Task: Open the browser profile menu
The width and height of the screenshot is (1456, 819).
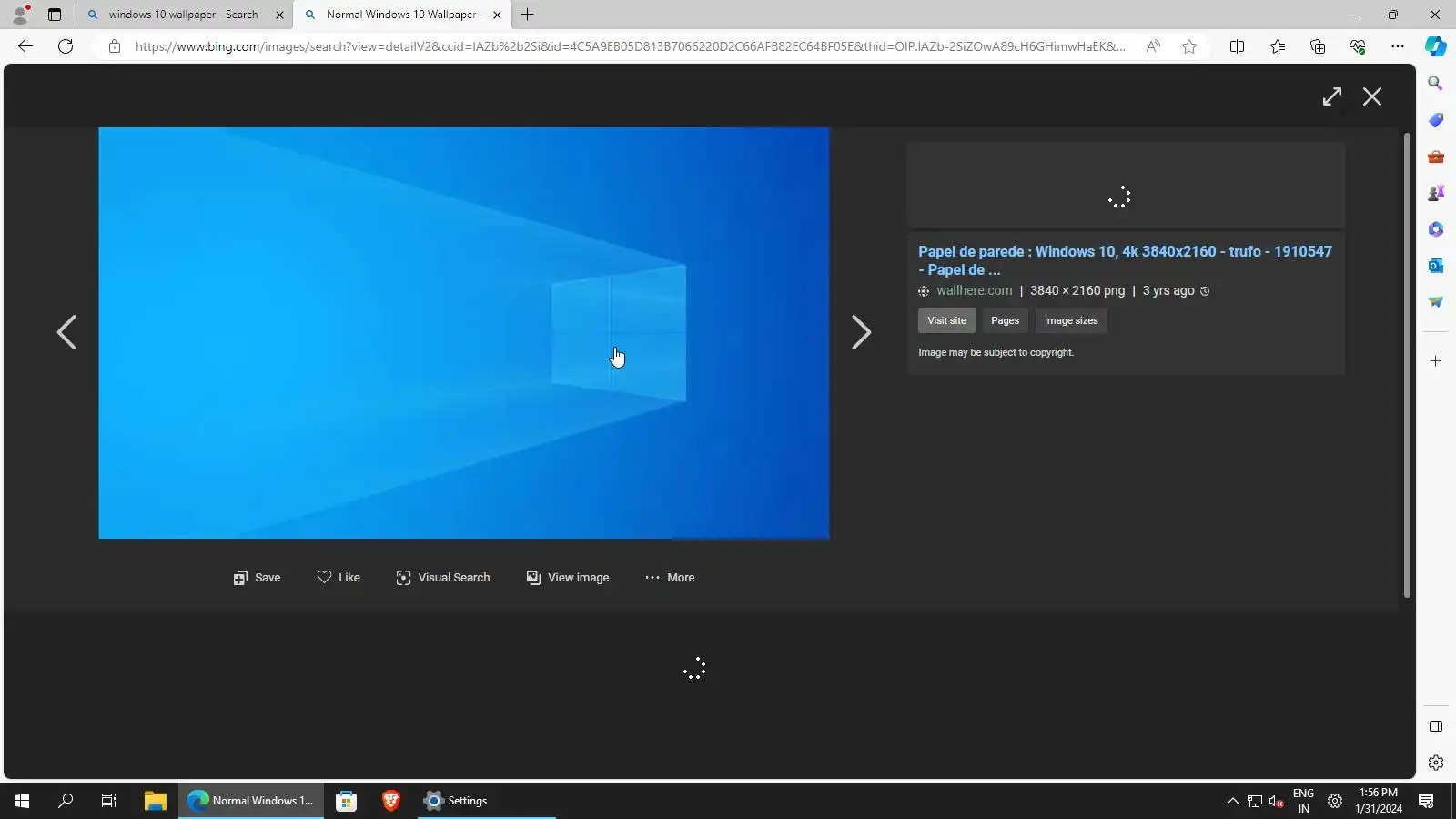Action: (x=20, y=15)
